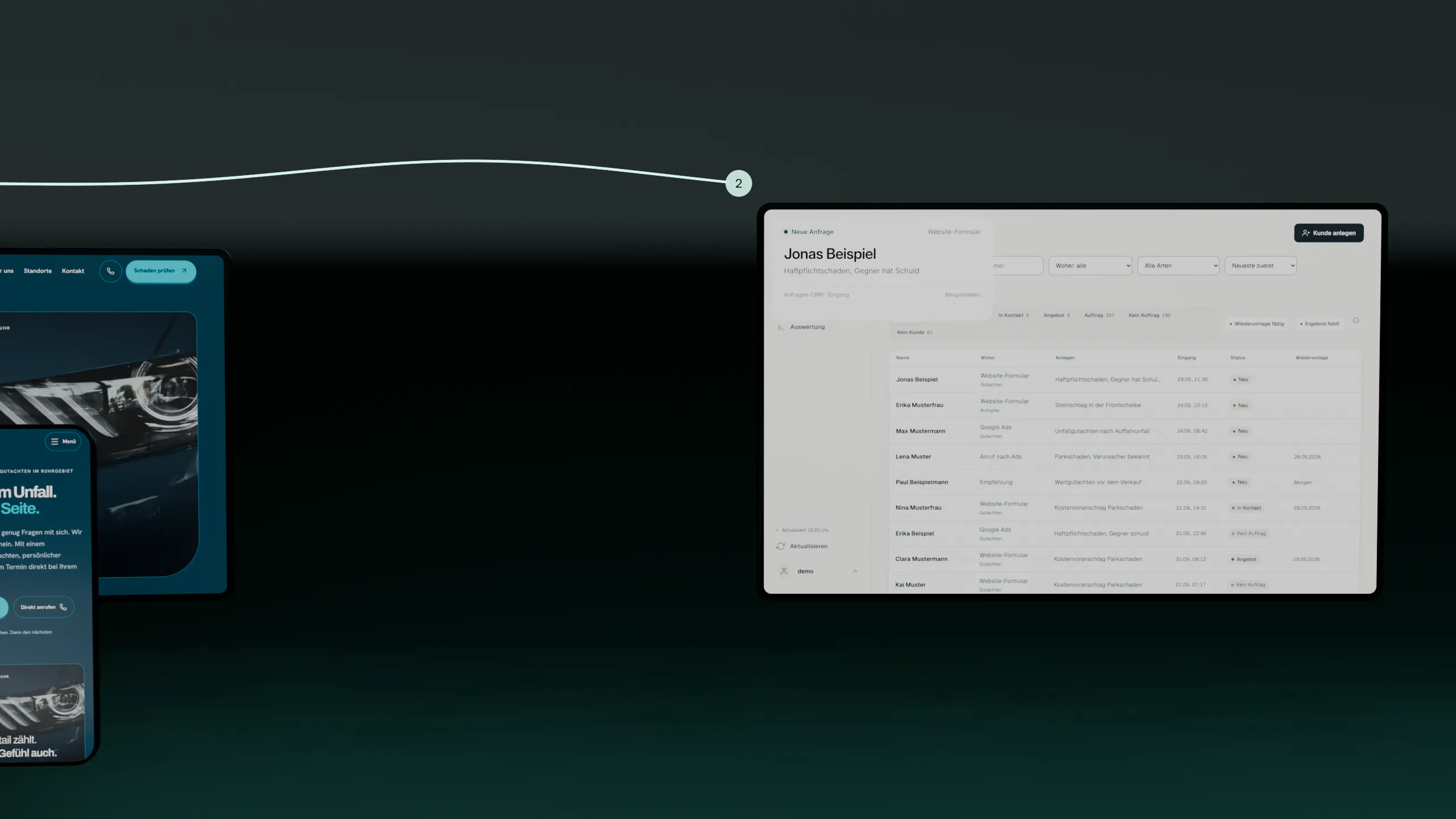Toggle the 'Ergebnis fehlt' filter chip

tap(1319, 324)
